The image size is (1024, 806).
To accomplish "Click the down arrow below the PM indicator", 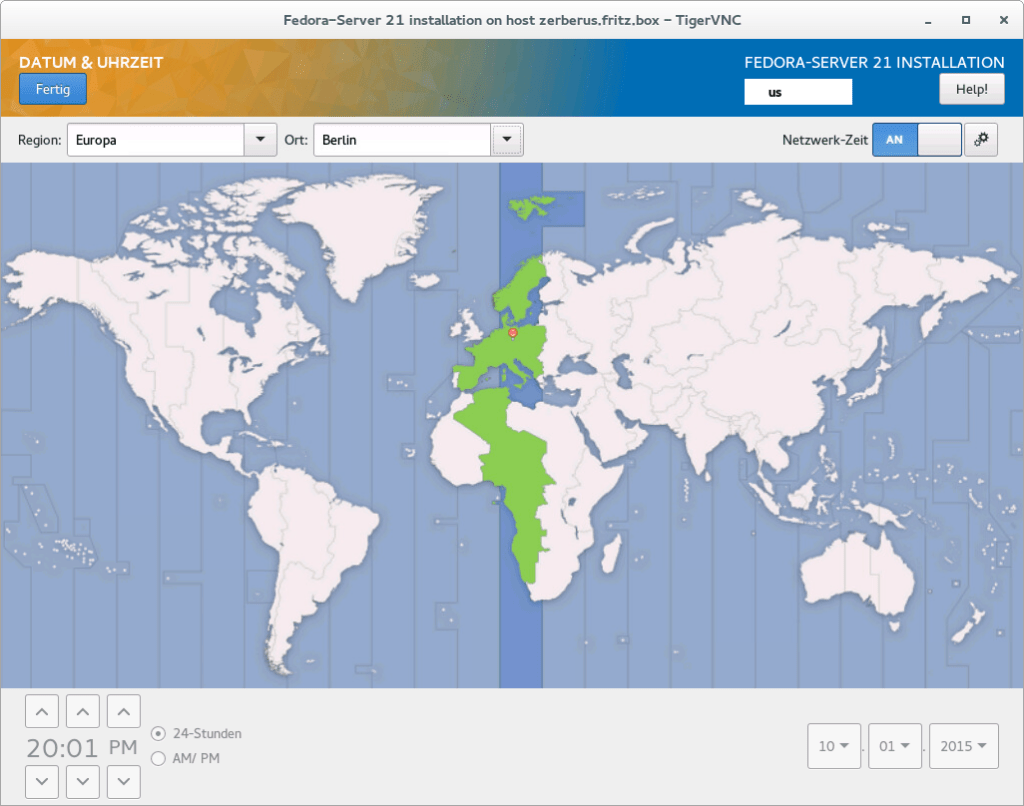I will tap(124, 780).
